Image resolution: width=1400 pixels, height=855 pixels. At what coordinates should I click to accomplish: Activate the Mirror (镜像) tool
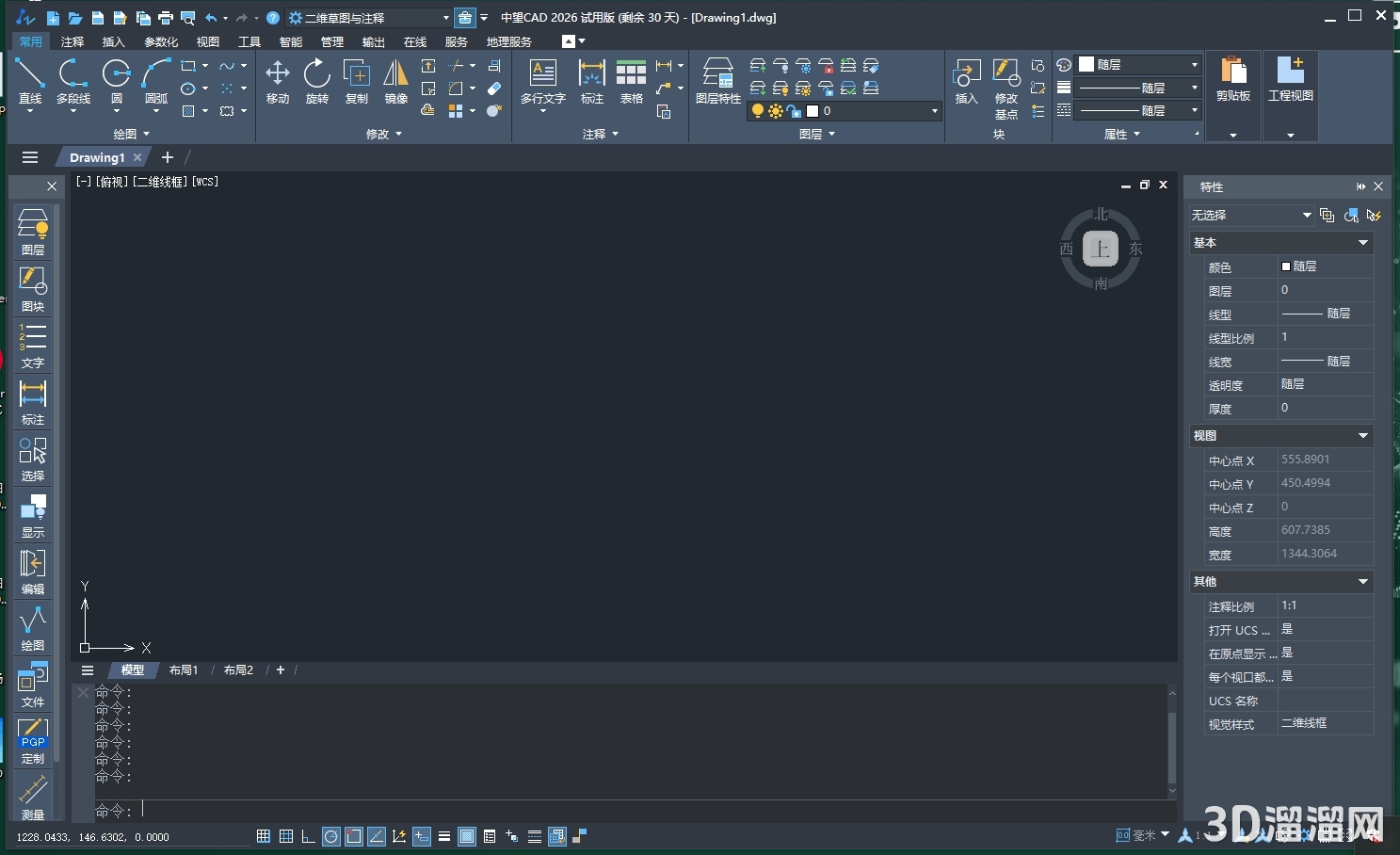[x=396, y=81]
